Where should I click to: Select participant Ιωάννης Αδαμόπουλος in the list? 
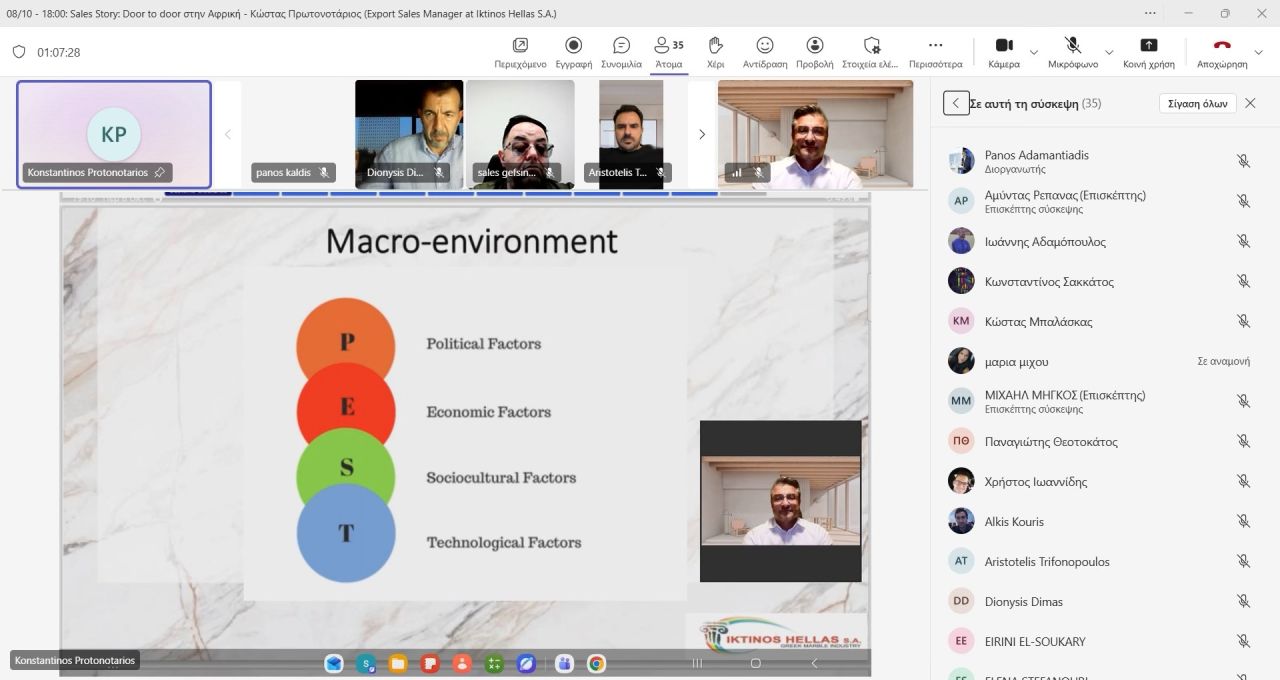tap(1100, 241)
